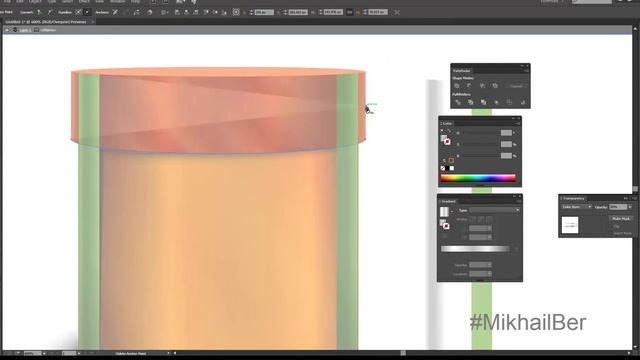Click the remove selected anchor points icon
This screenshot has height=360, width=640.
(115, 12)
